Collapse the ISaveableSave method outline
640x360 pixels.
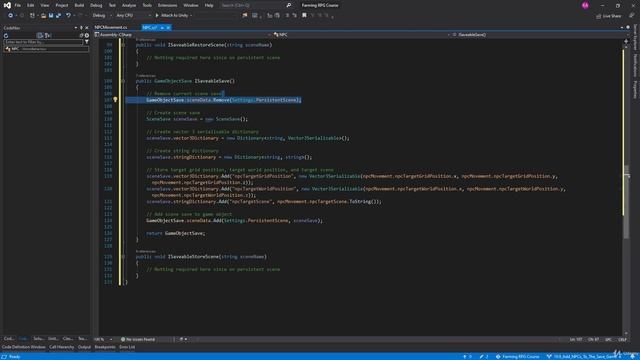click(123, 81)
